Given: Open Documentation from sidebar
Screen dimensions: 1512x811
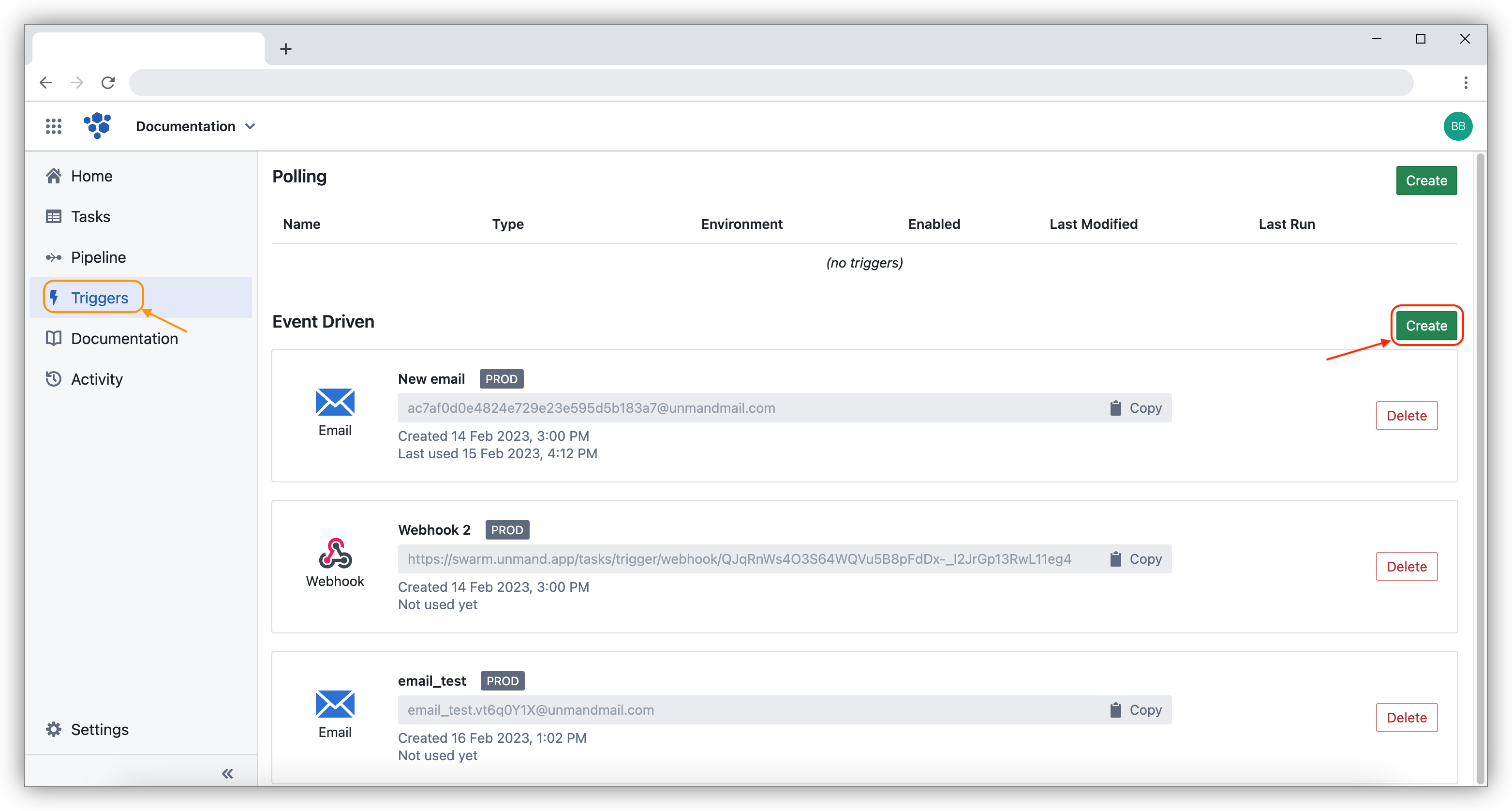Looking at the screenshot, I should 124,338.
